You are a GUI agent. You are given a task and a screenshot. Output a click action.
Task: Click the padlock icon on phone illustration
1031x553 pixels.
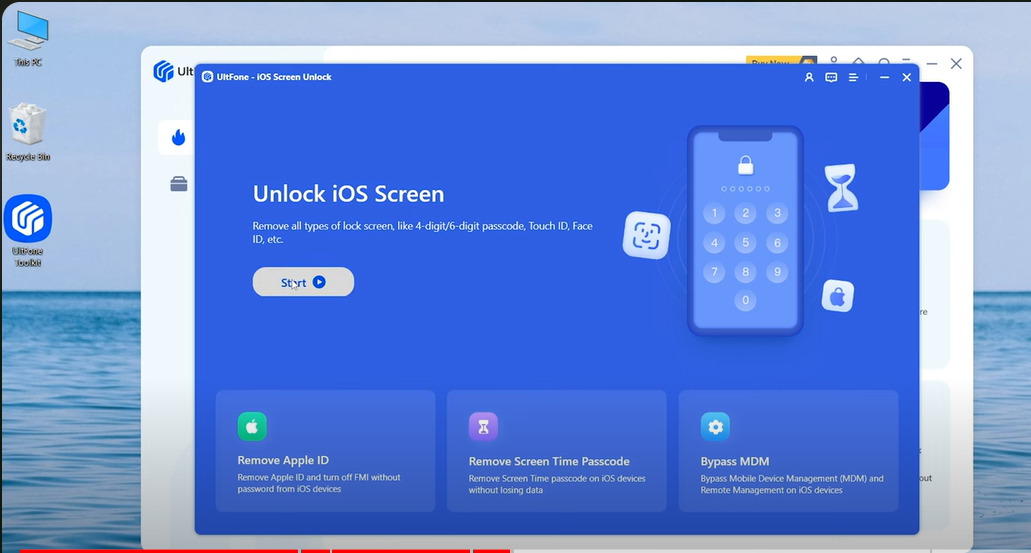pyautogui.click(x=745, y=165)
